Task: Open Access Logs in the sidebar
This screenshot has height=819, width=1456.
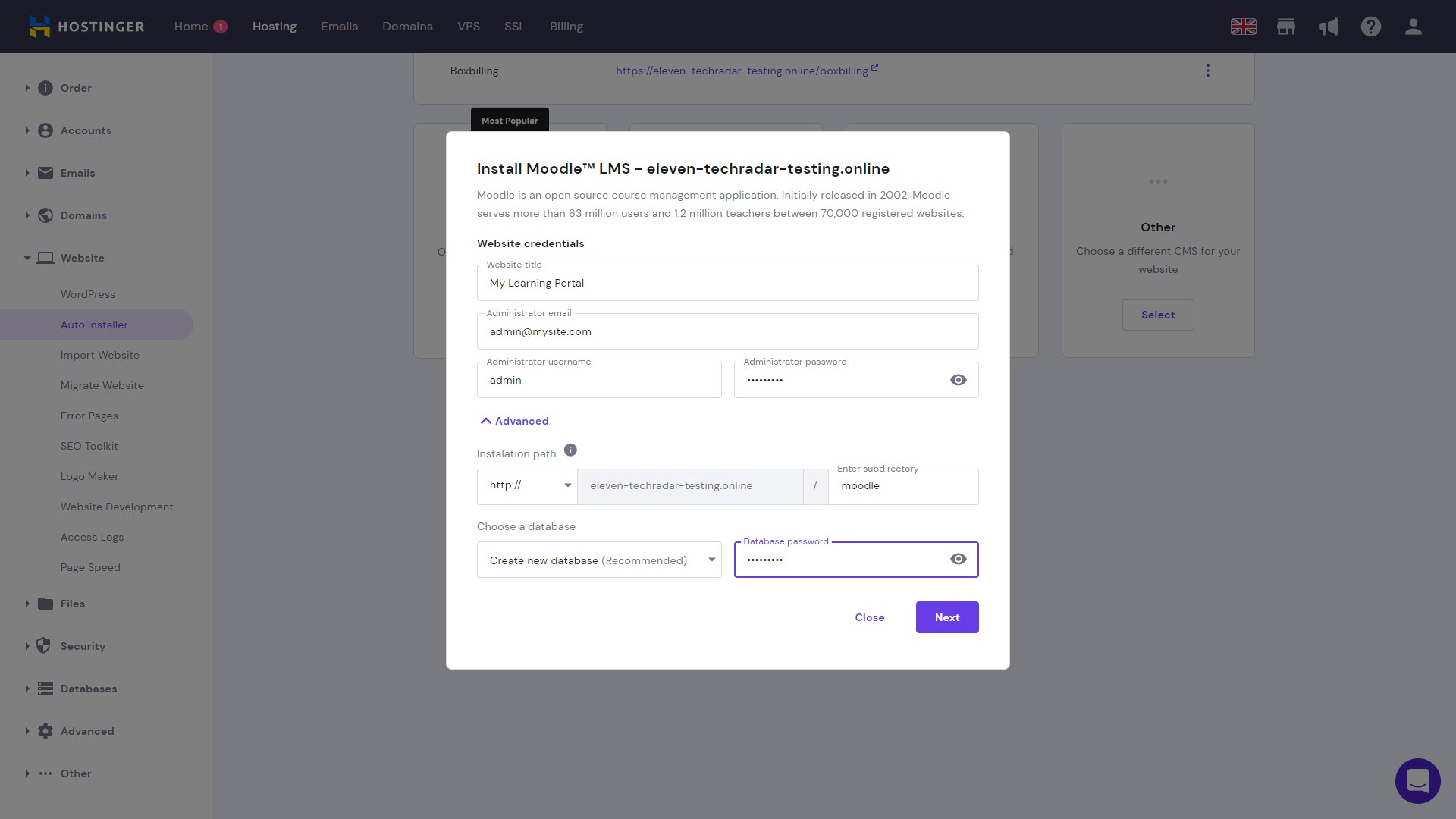Action: coord(93,537)
